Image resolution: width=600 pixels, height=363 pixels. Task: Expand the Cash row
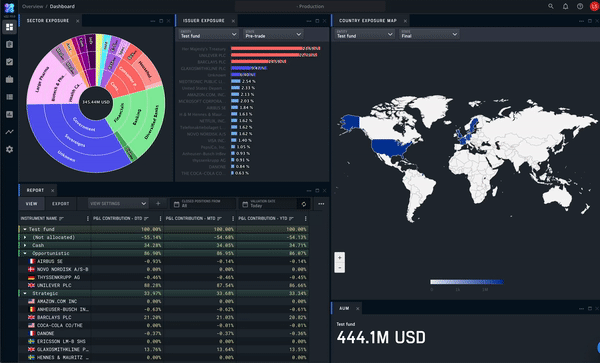[x=25, y=246]
